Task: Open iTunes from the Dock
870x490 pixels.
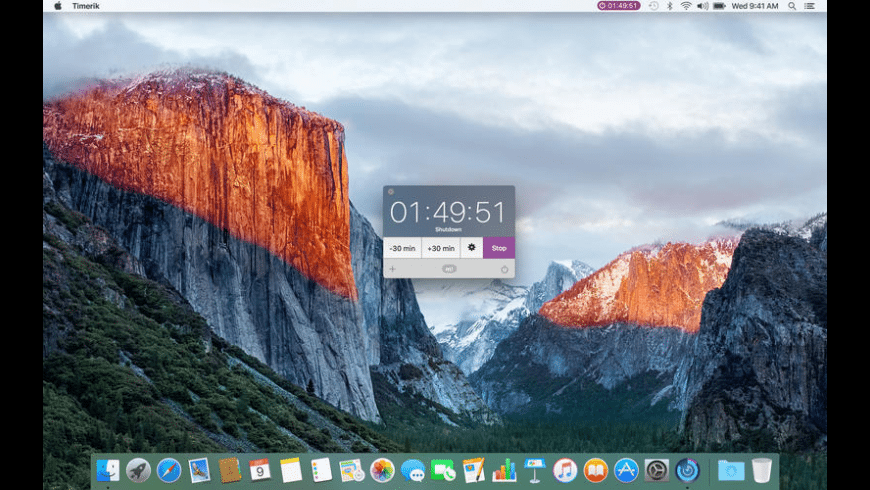Action: pyautogui.click(x=565, y=471)
